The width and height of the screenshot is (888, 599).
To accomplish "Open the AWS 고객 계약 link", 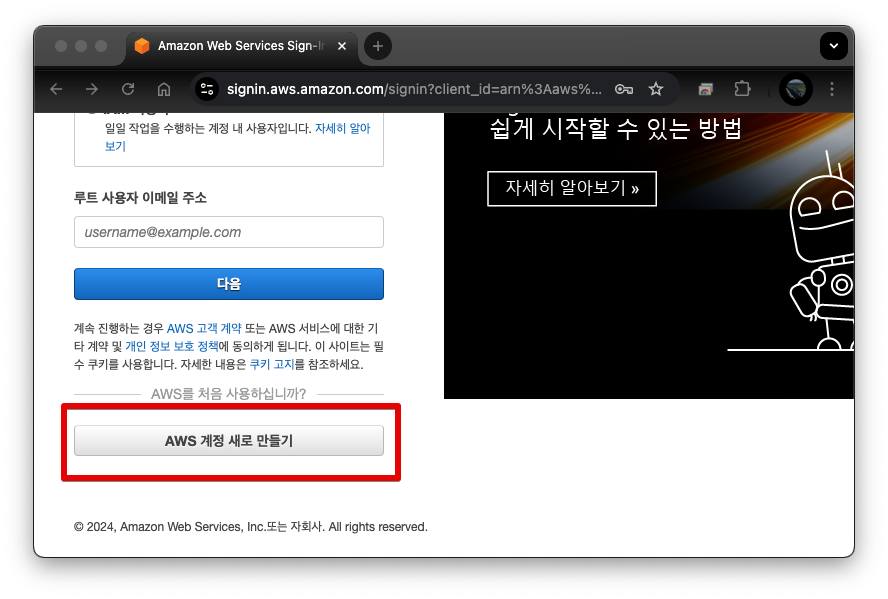I will coord(204,328).
